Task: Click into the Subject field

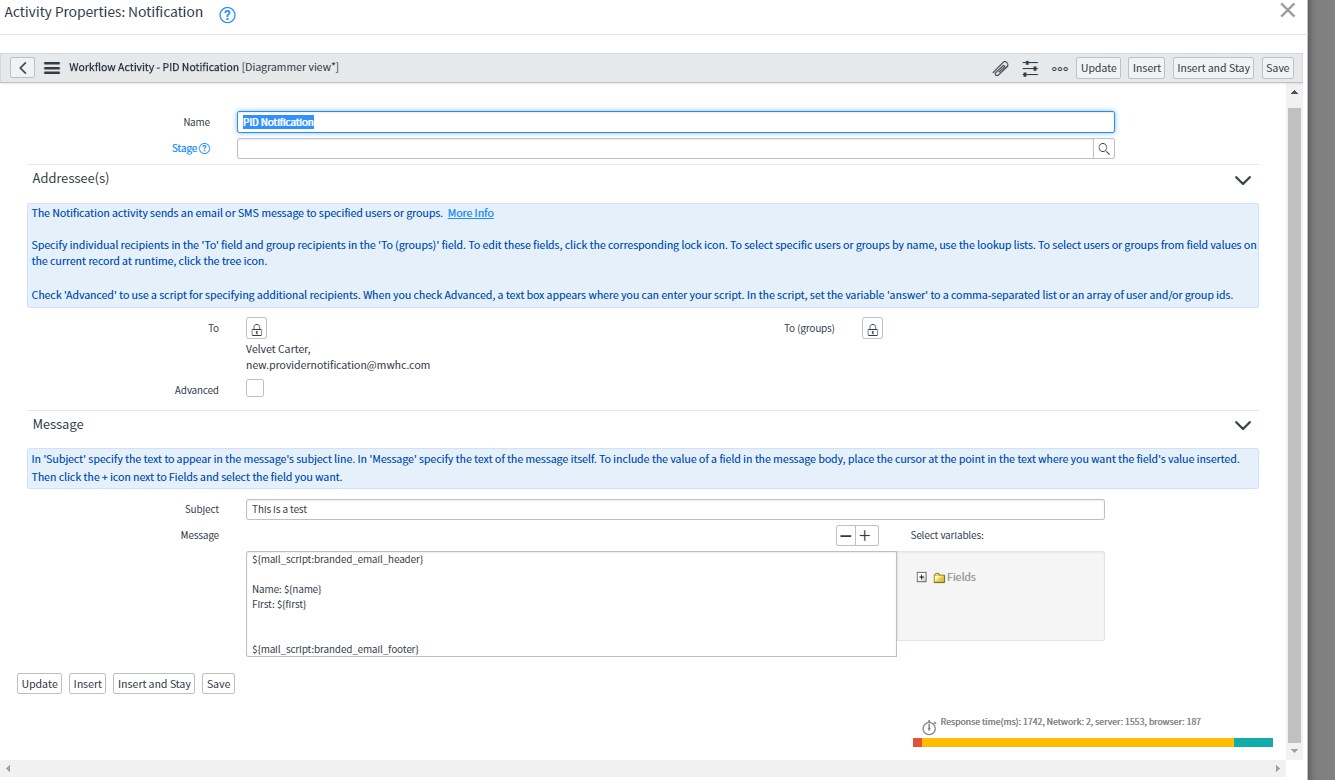Action: [x=675, y=509]
